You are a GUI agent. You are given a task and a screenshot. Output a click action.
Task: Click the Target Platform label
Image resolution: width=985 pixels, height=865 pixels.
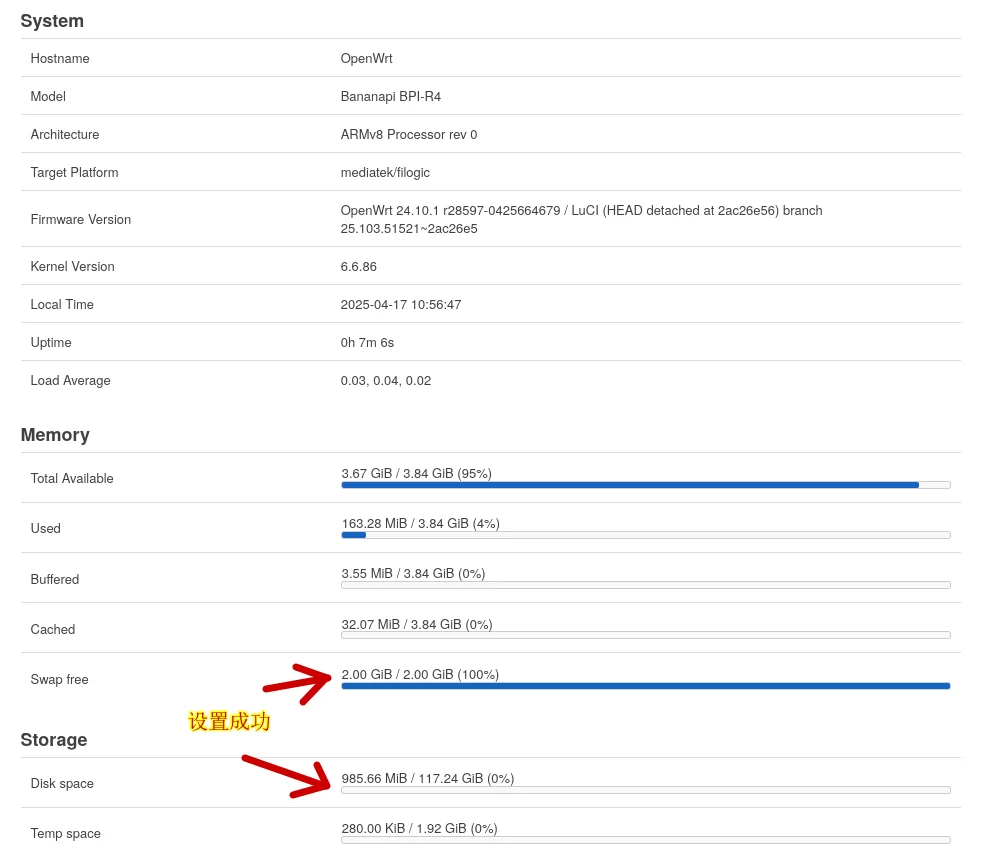[x=74, y=172]
